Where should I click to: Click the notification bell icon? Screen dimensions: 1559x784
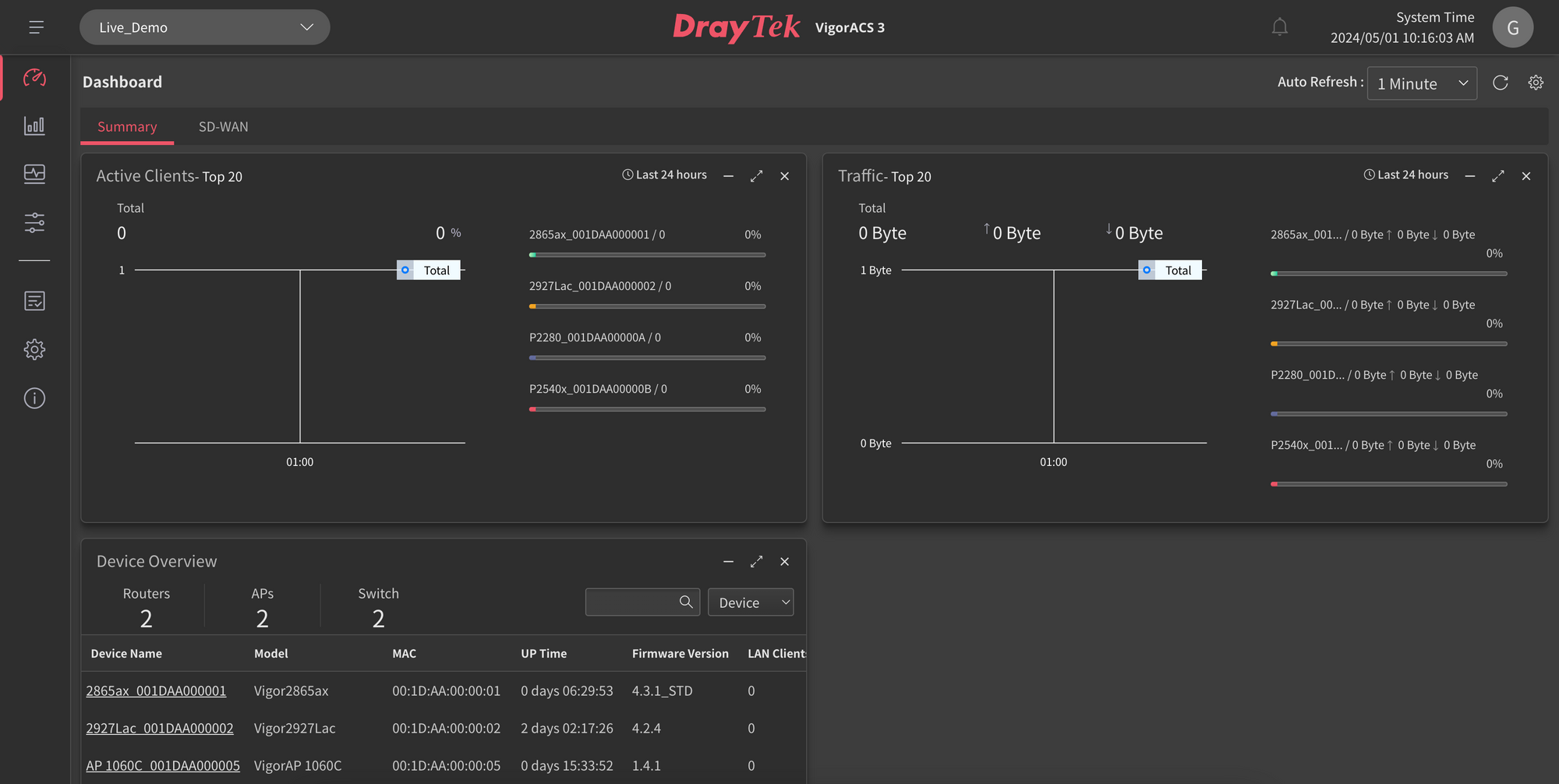pyautogui.click(x=1279, y=27)
